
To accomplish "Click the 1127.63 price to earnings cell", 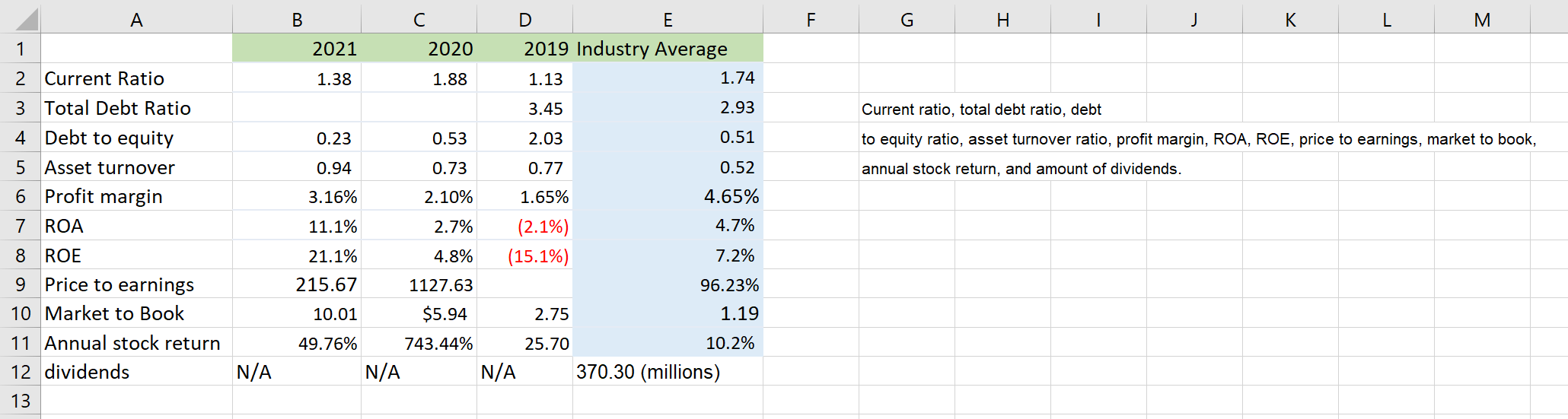I will click(419, 284).
